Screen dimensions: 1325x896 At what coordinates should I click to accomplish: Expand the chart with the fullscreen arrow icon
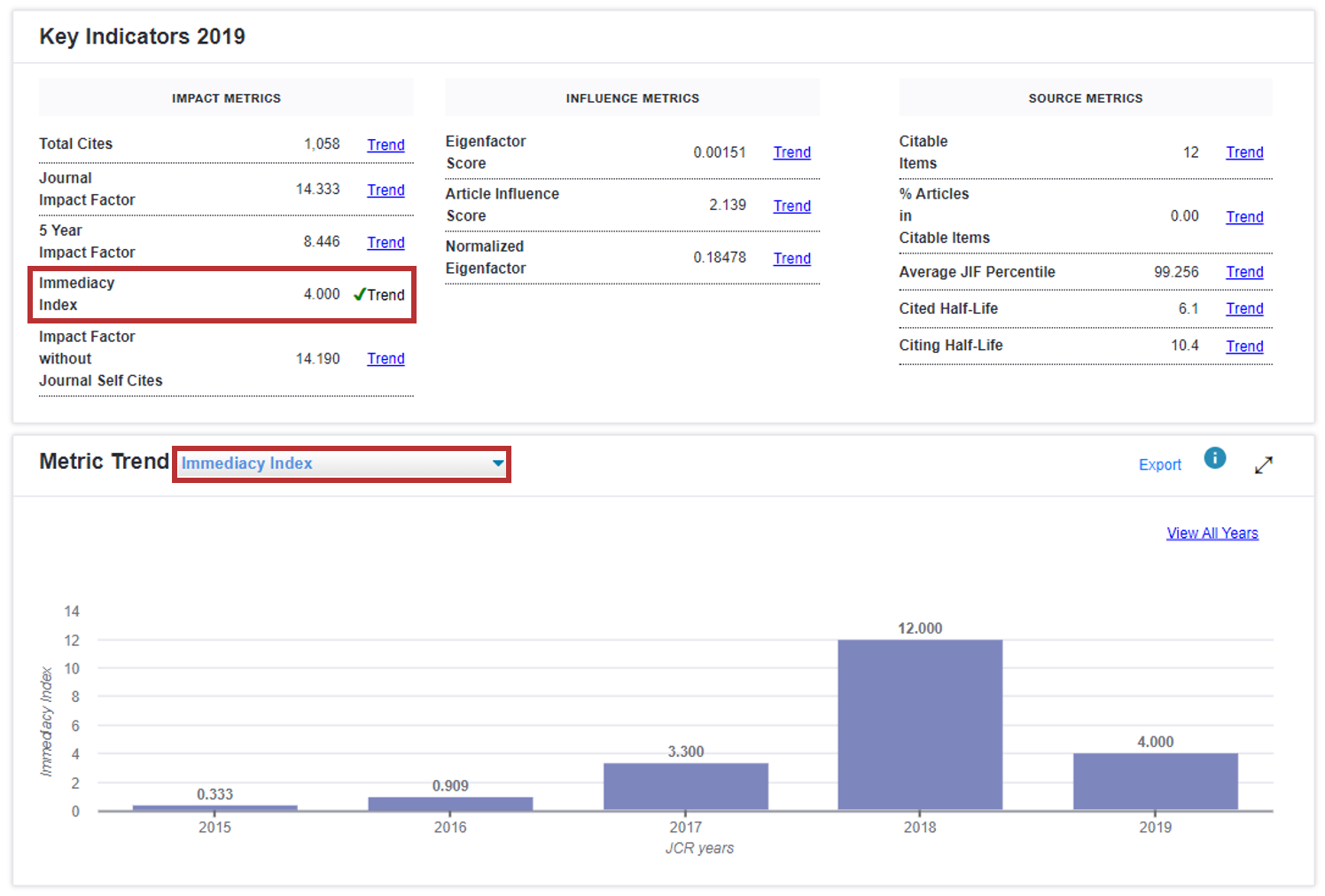[1263, 465]
